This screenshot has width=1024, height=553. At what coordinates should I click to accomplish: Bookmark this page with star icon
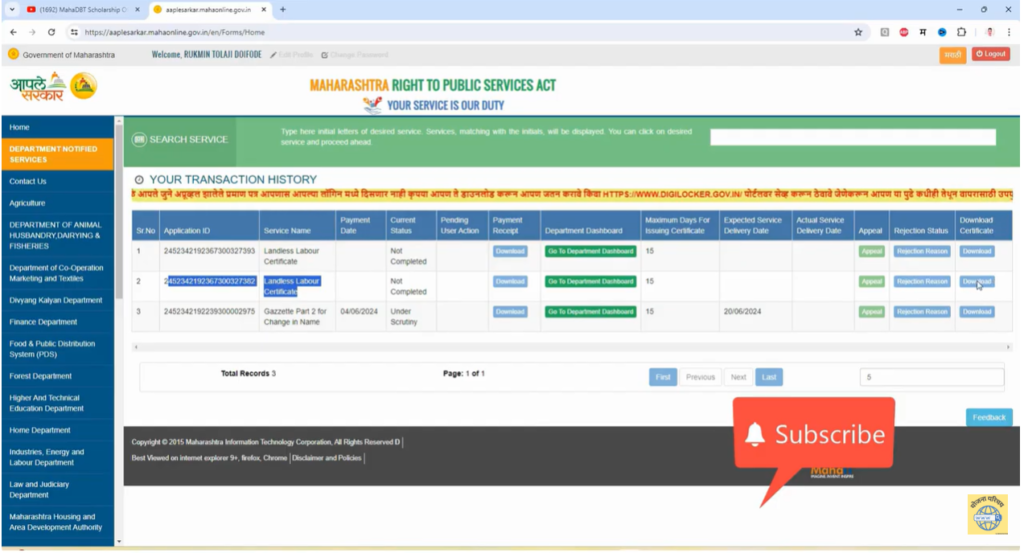pos(858,32)
